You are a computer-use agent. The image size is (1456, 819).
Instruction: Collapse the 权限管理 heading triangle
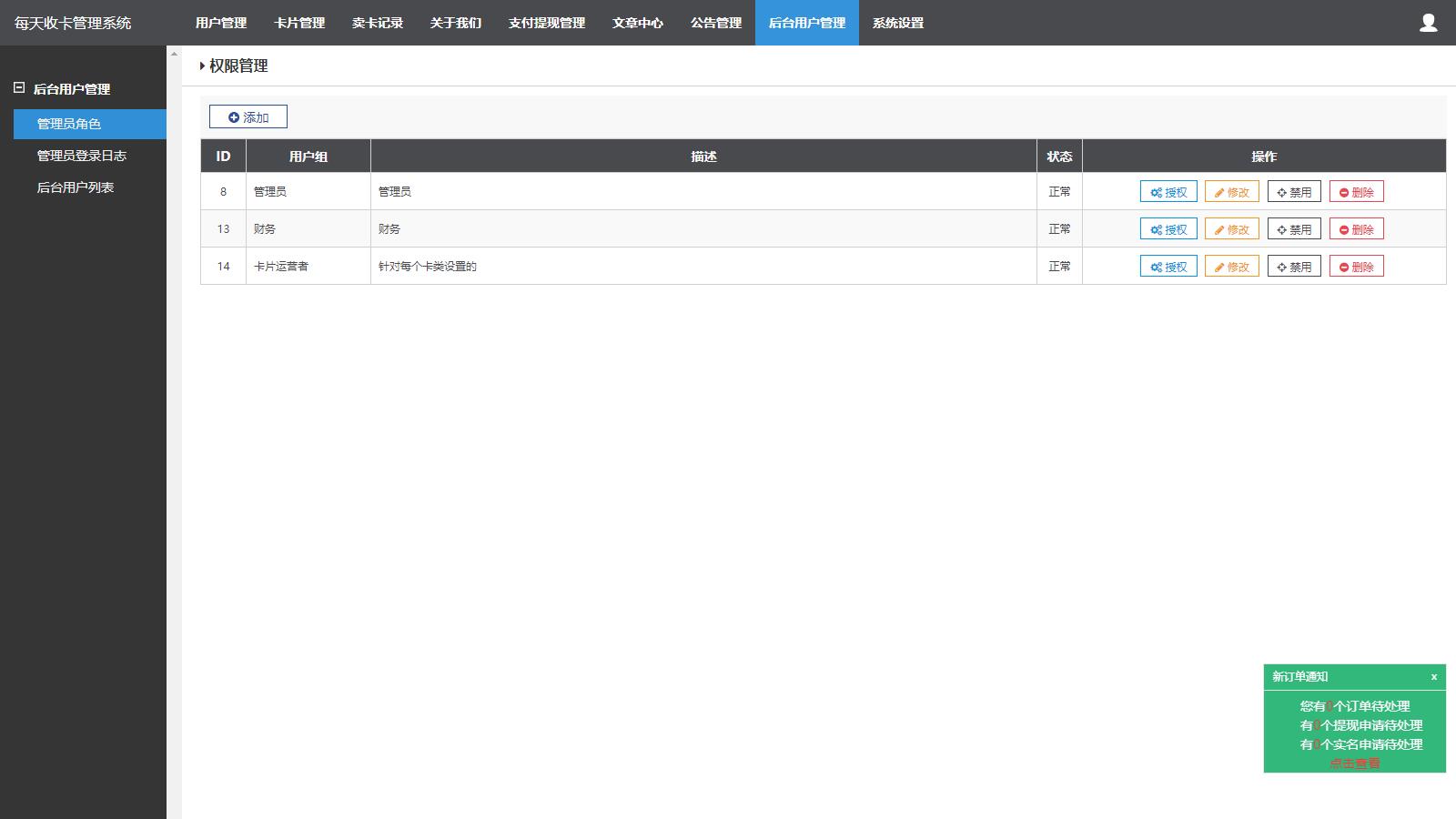[x=202, y=66]
